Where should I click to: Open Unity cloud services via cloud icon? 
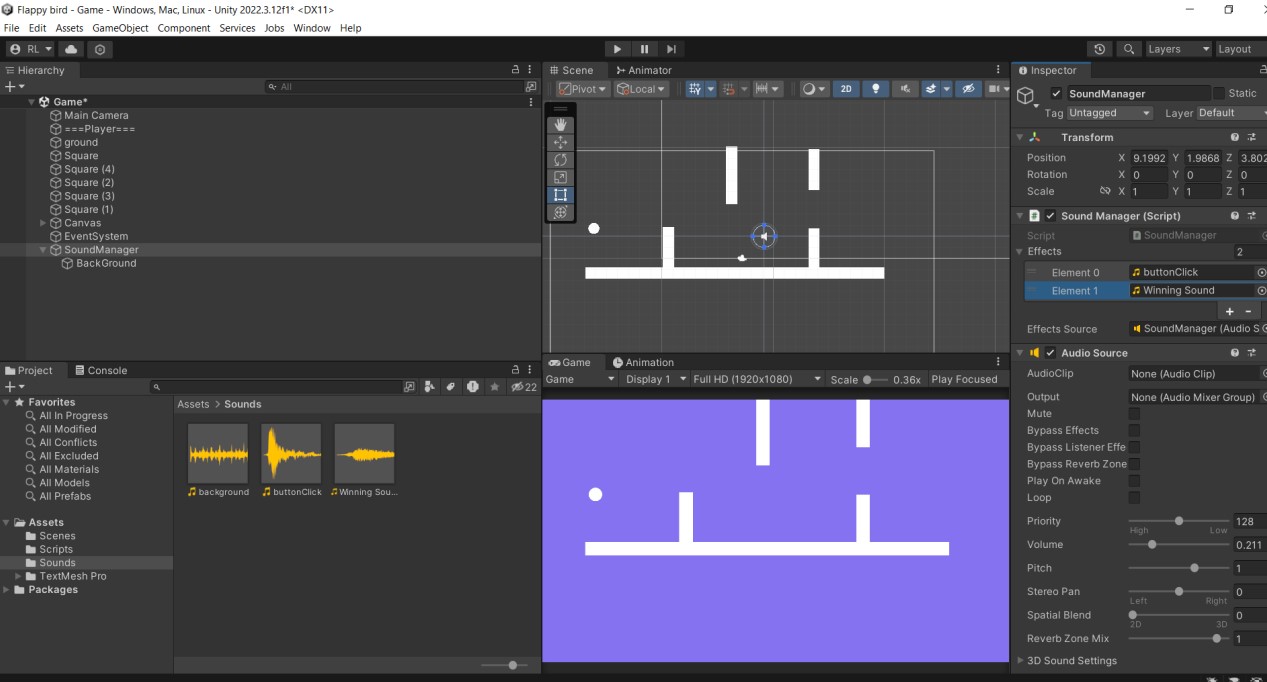[70, 49]
